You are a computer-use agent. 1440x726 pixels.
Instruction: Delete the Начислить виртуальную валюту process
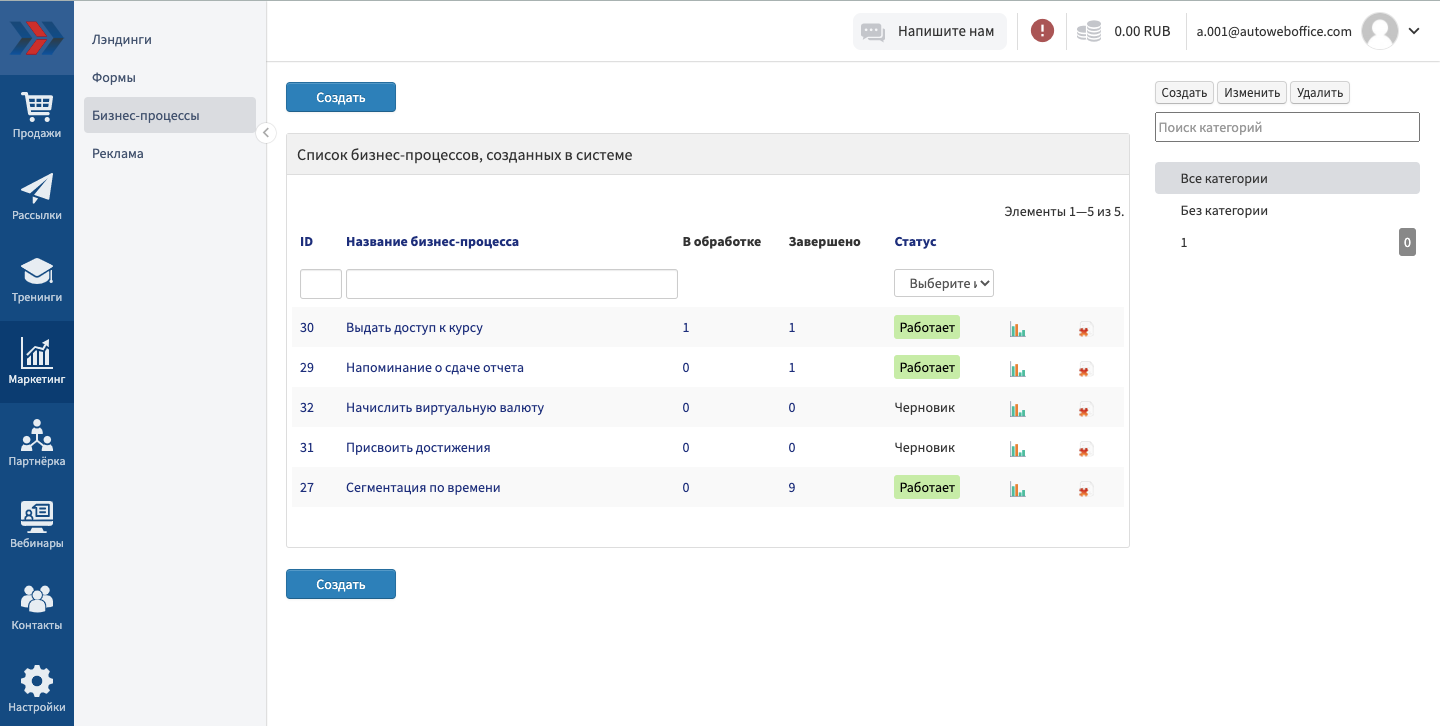pyautogui.click(x=1085, y=410)
